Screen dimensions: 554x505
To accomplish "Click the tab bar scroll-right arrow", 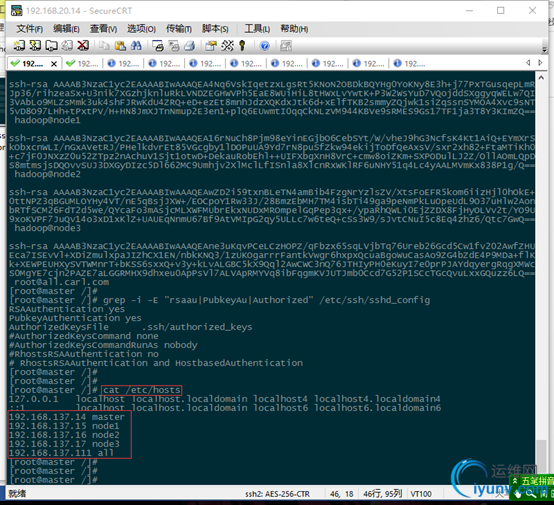I will pos(540,63).
